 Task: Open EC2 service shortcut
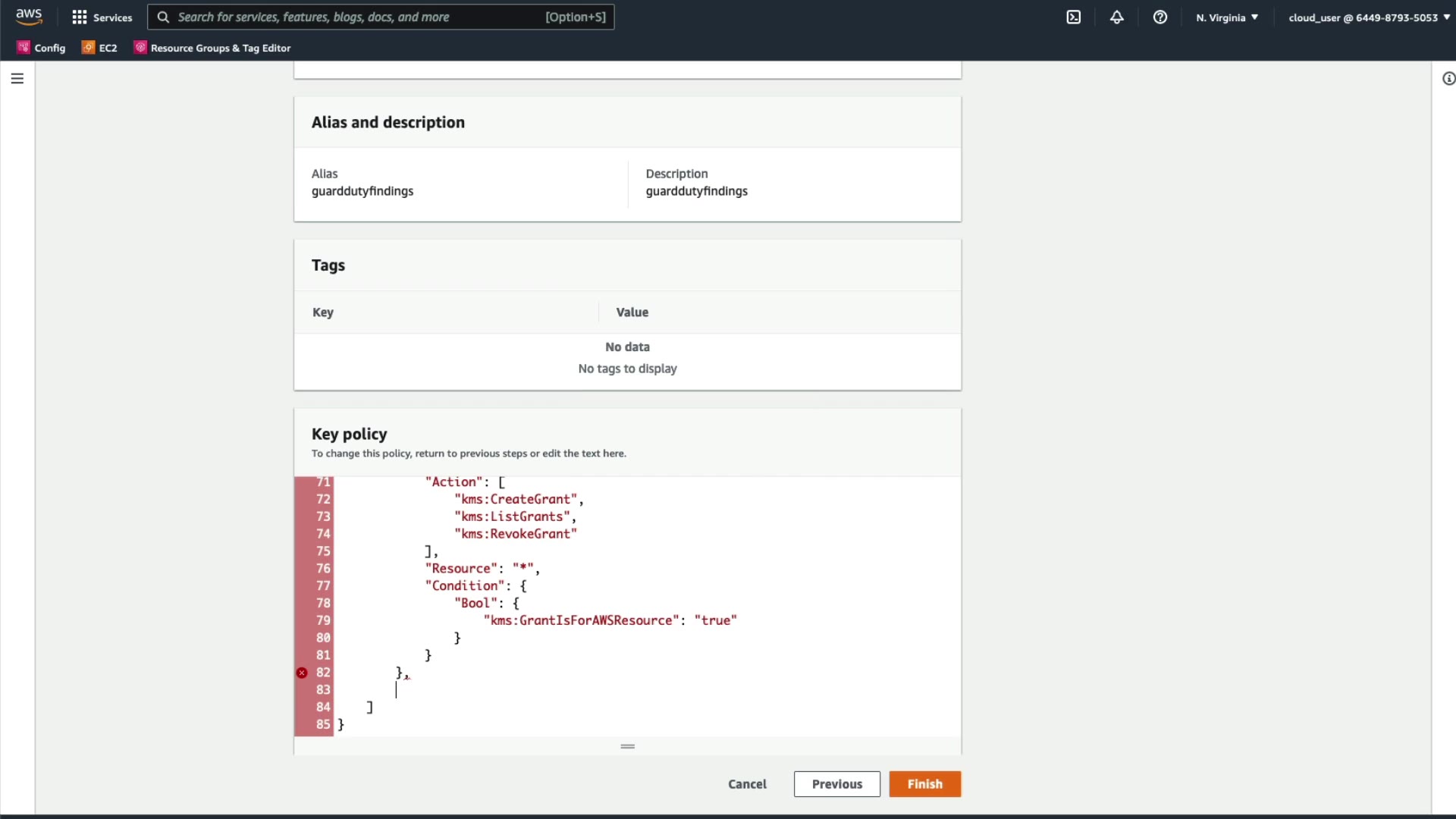100,47
